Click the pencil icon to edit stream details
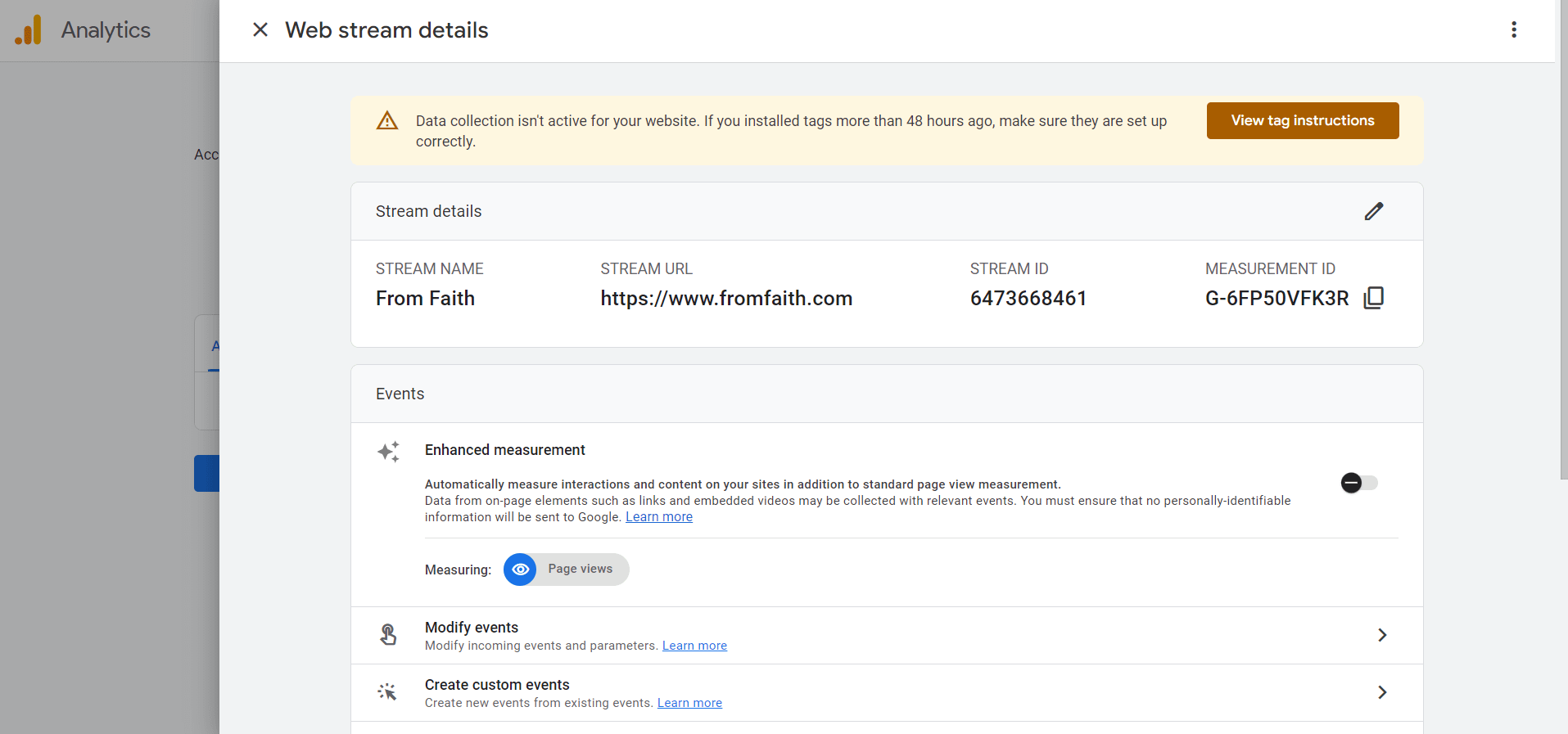1568x734 pixels. [x=1373, y=211]
